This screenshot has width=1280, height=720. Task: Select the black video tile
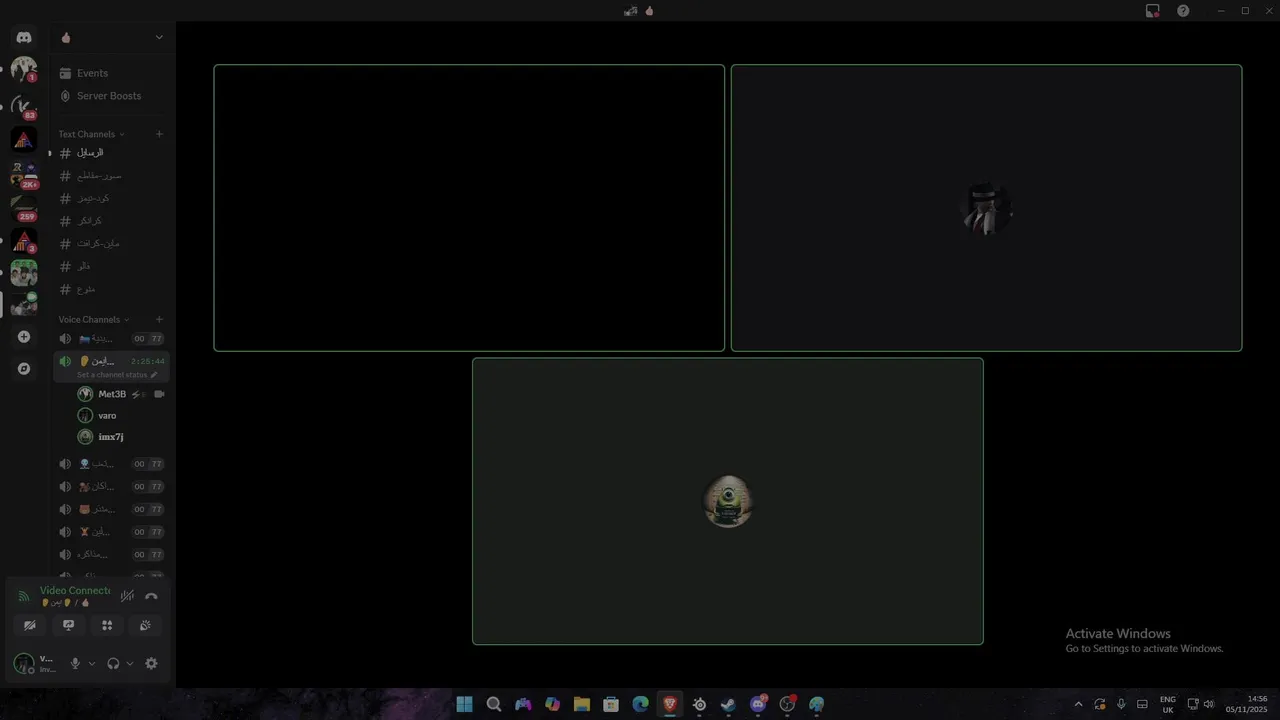click(x=469, y=208)
